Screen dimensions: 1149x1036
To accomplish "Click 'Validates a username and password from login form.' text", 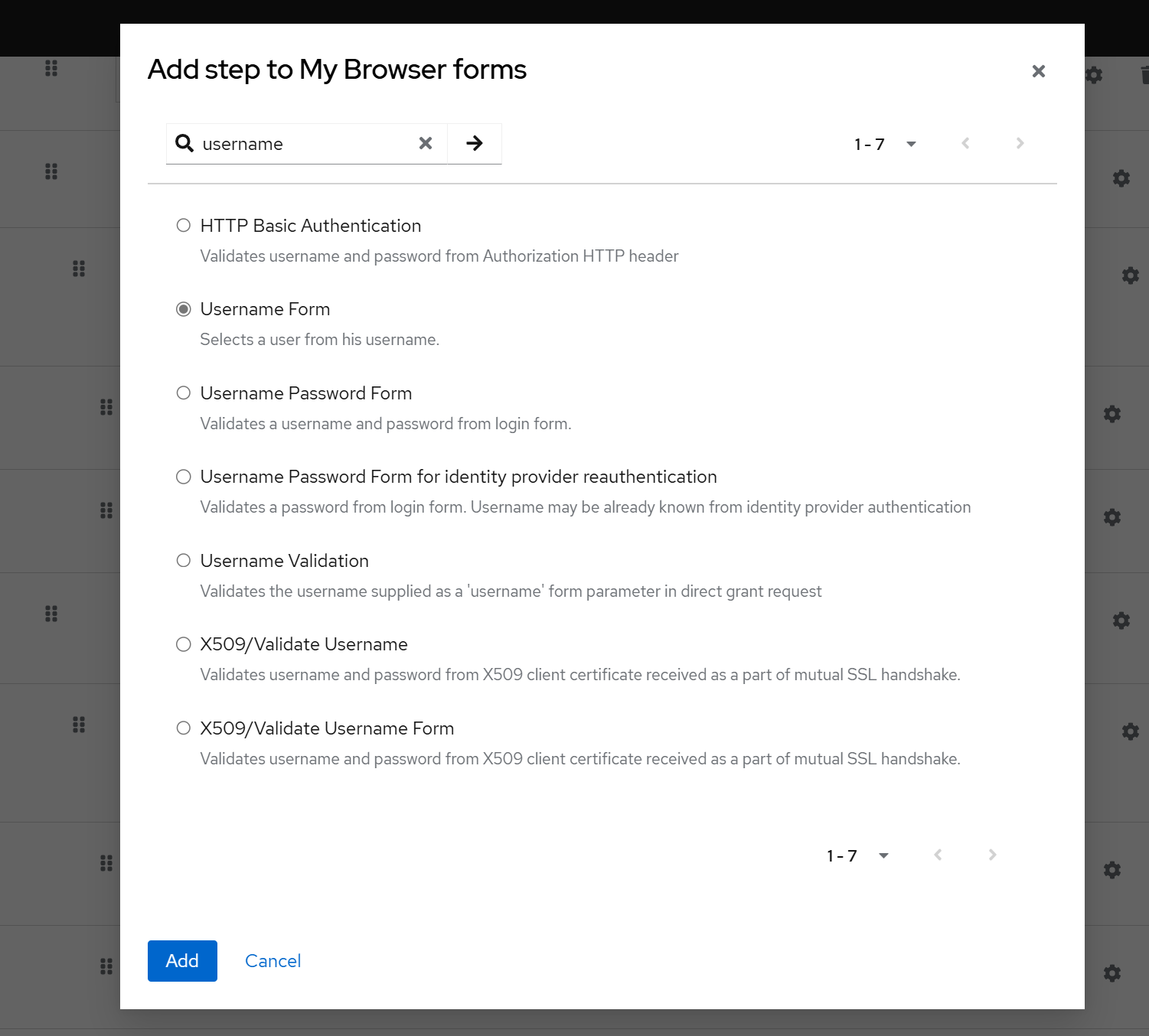I will click(x=386, y=424).
